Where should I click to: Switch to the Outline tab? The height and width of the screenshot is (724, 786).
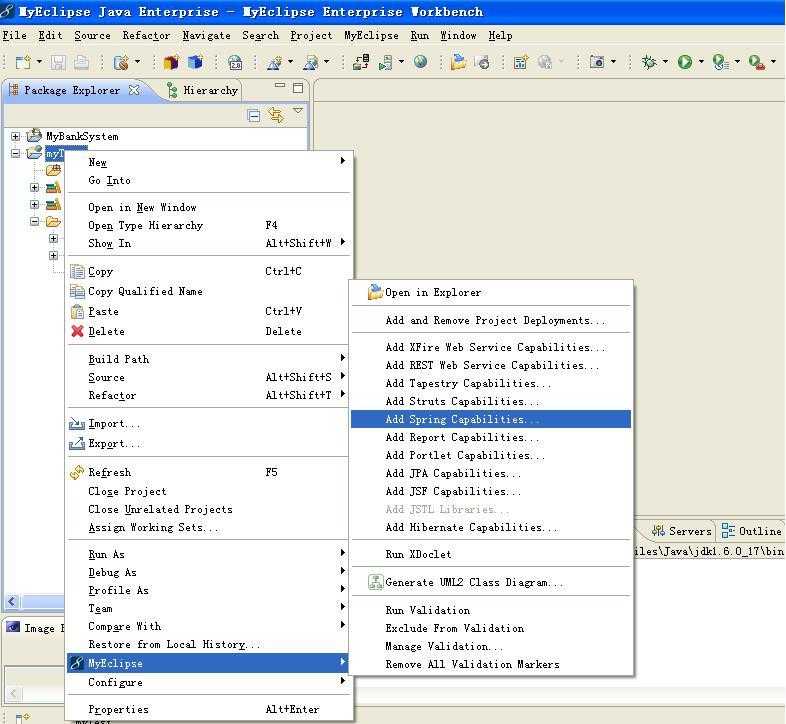[751, 531]
